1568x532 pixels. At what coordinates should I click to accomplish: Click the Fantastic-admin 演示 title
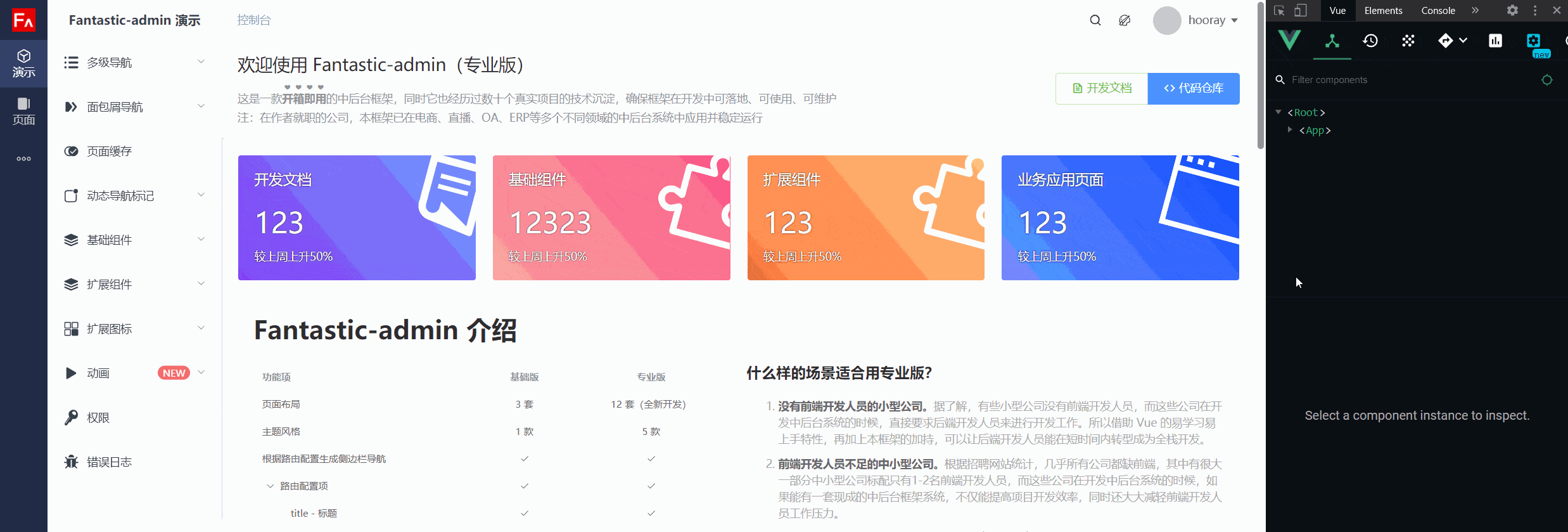pos(134,20)
